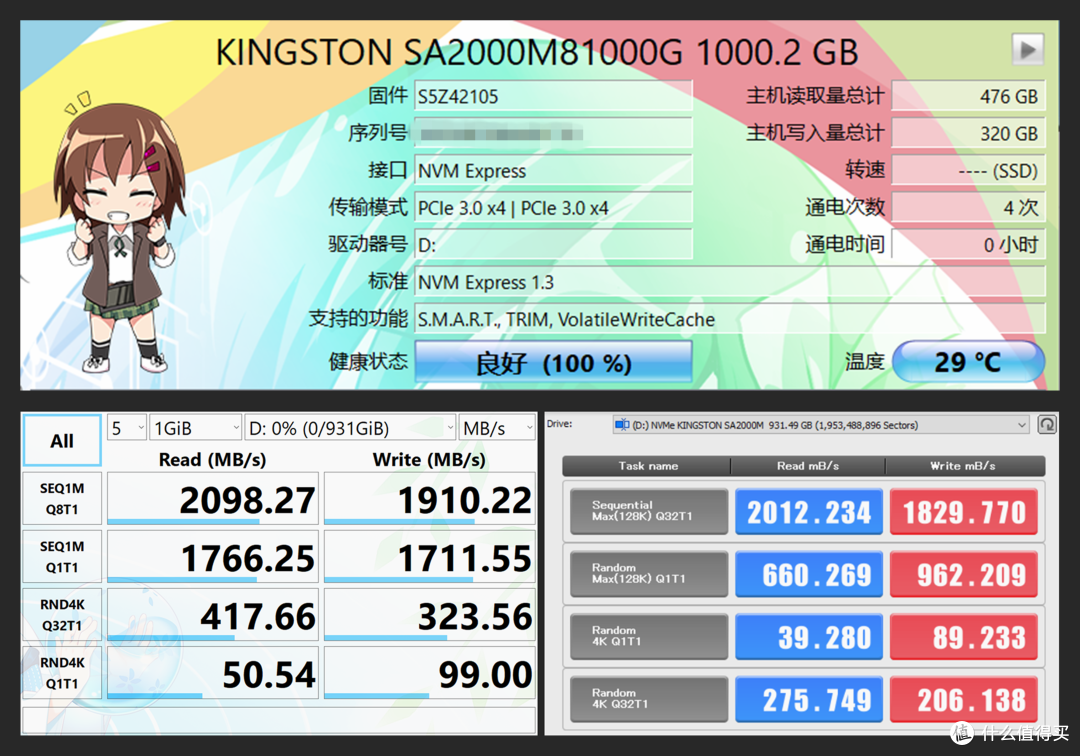This screenshot has height=756, width=1080.
Task: Toggle the temperature display showing 29 ℃
Action: click(x=968, y=362)
